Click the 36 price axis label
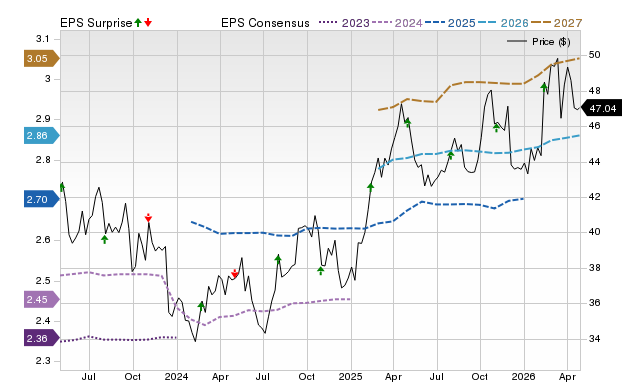 click(x=595, y=303)
